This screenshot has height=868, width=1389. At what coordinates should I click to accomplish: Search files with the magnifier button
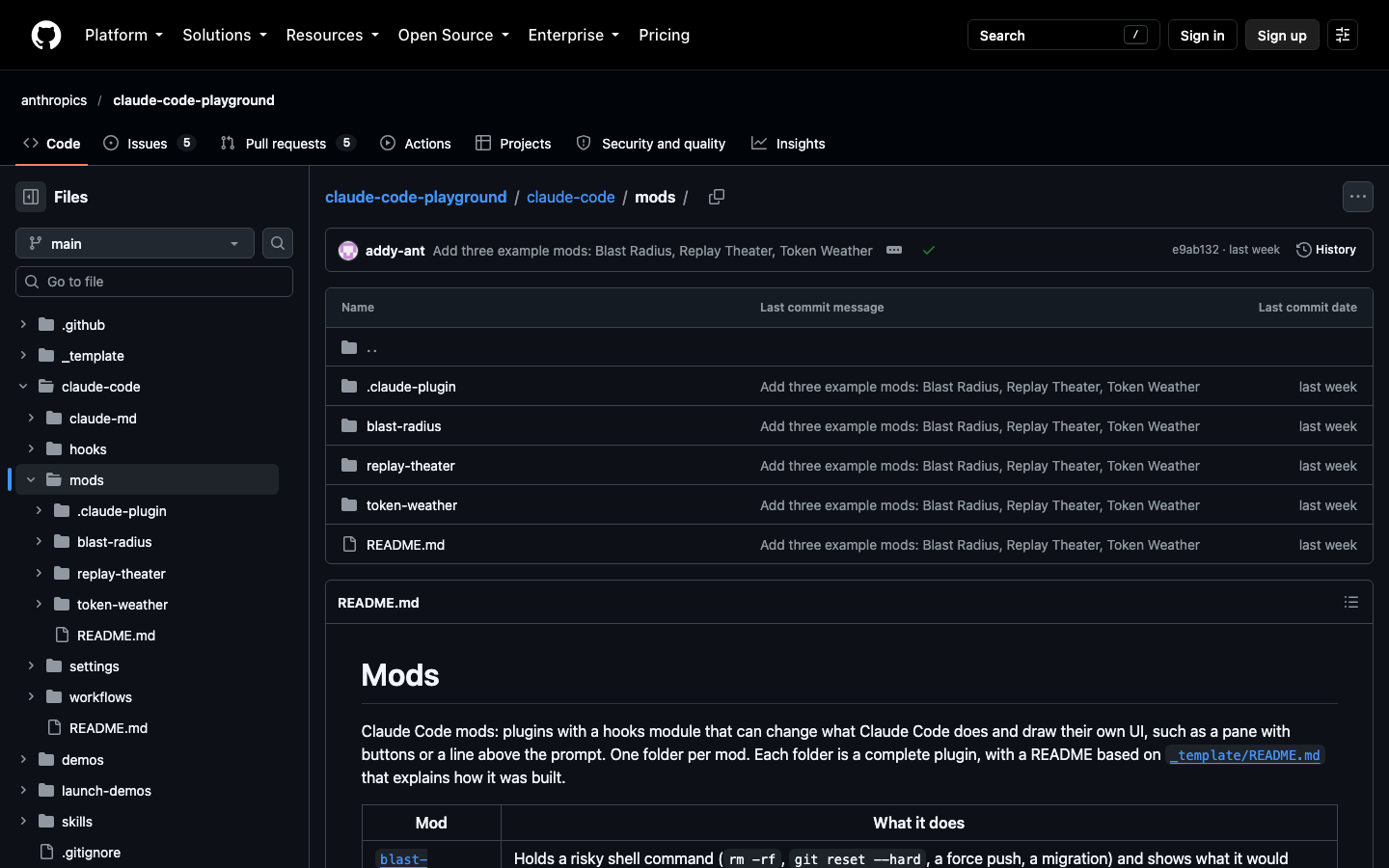coord(278,243)
